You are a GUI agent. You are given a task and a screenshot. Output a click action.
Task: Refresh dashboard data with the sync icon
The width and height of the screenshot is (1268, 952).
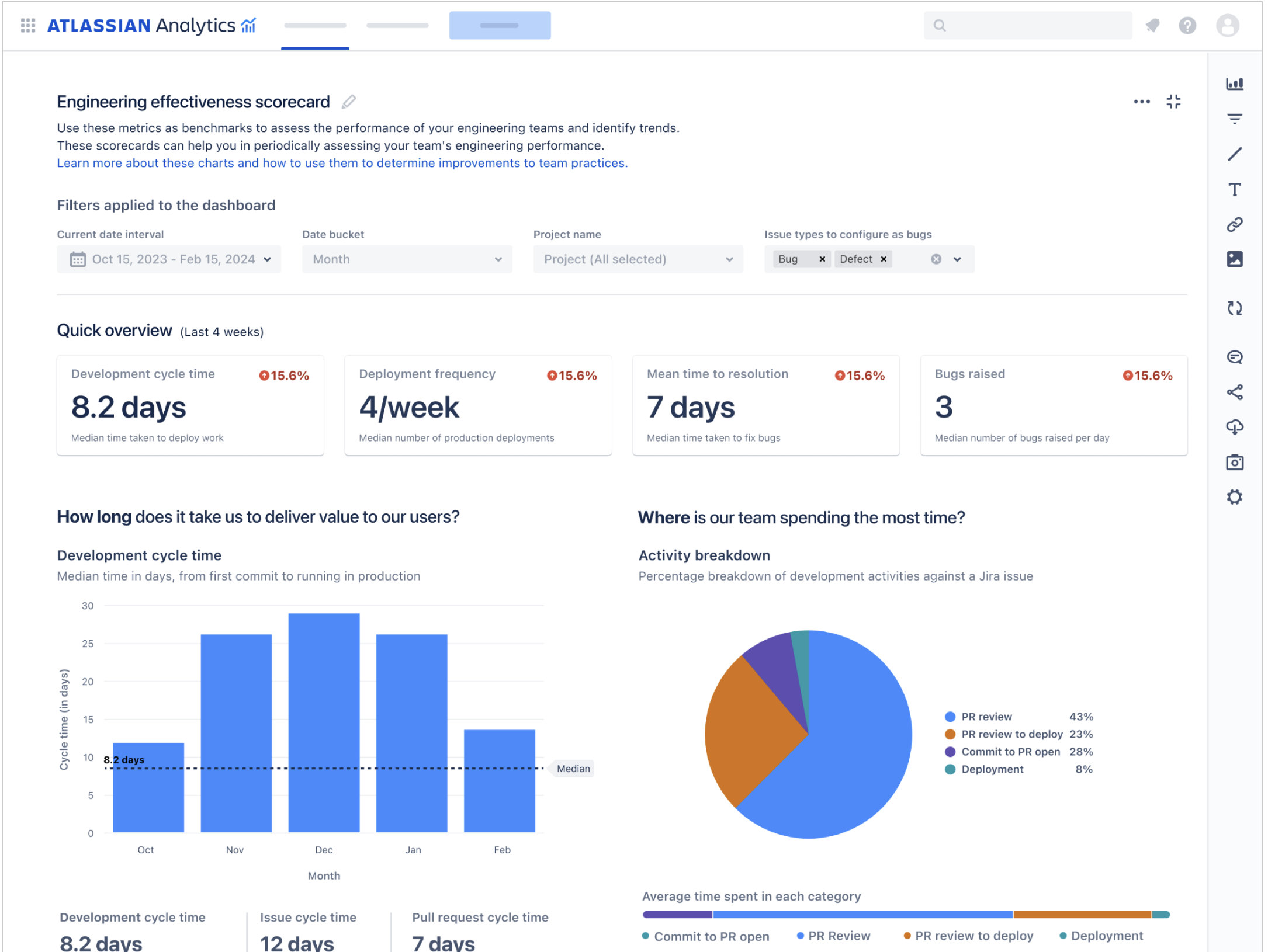click(1235, 308)
